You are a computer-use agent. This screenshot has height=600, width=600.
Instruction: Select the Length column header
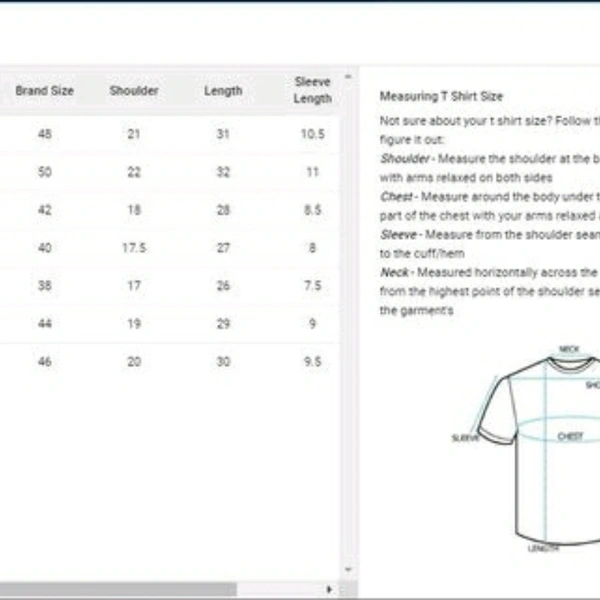[x=223, y=91]
